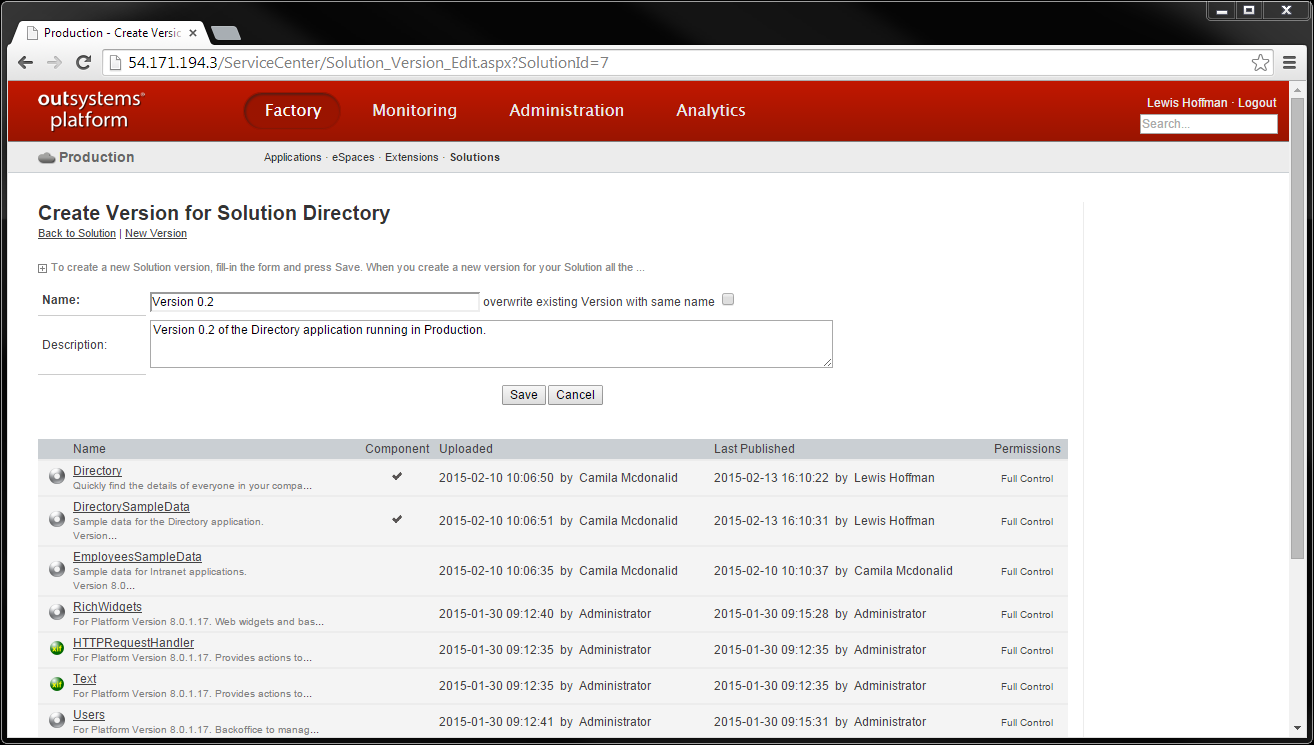Open the Administration tab
Viewport: 1314px width, 745px height.
coord(566,111)
